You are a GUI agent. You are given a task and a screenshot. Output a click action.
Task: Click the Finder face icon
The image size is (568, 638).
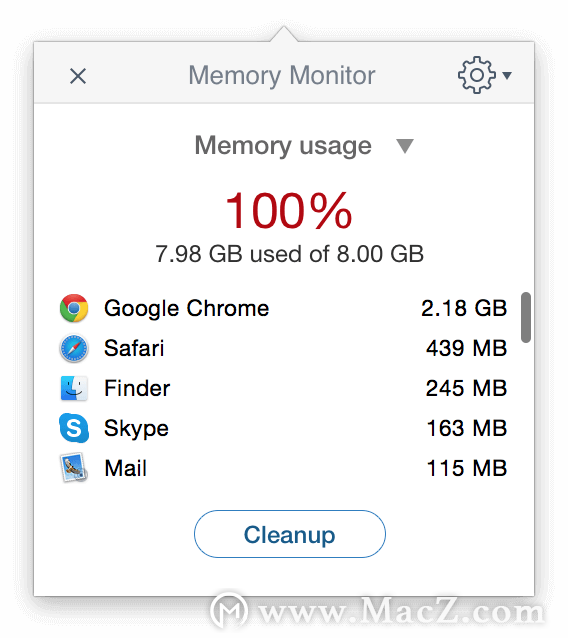[74, 388]
